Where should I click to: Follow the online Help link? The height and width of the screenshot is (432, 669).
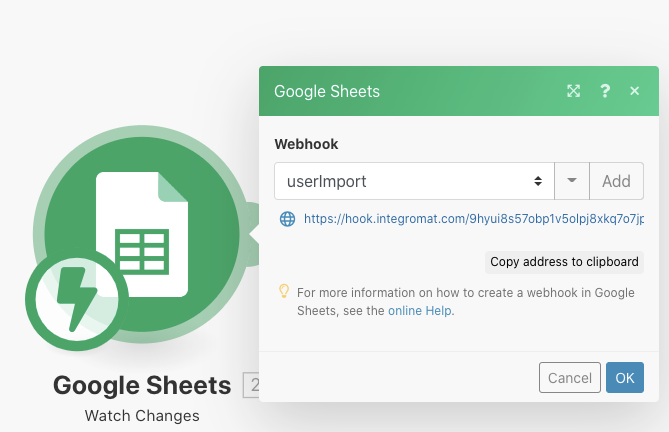tap(419, 311)
